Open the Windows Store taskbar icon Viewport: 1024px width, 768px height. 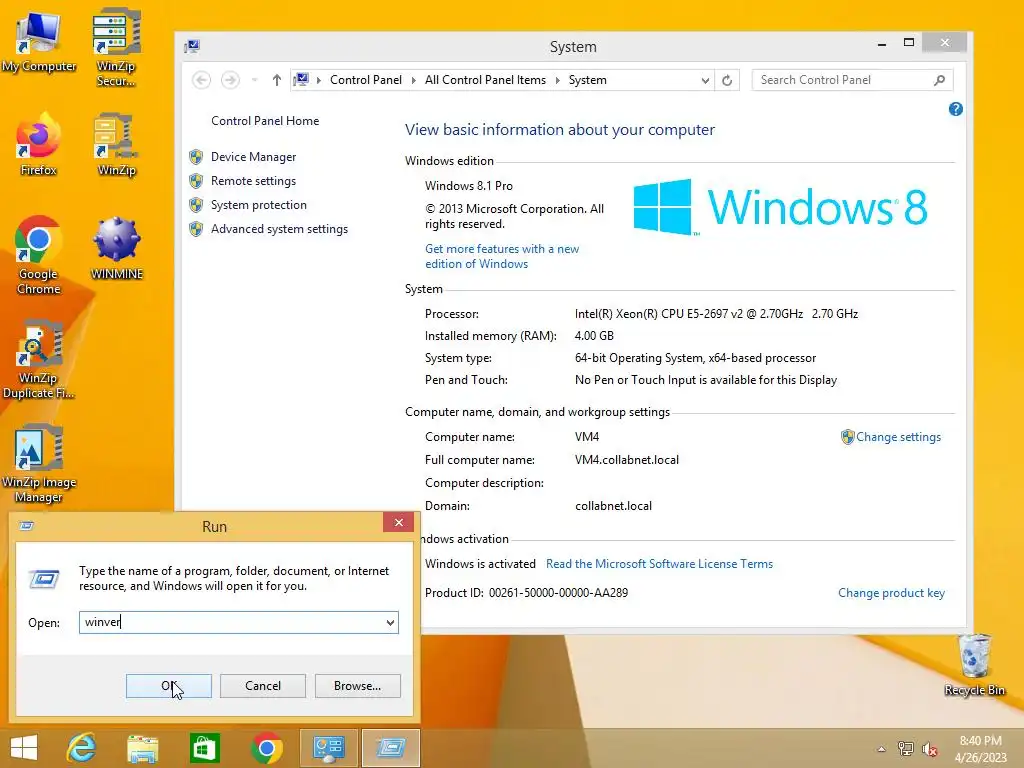click(x=204, y=748)
